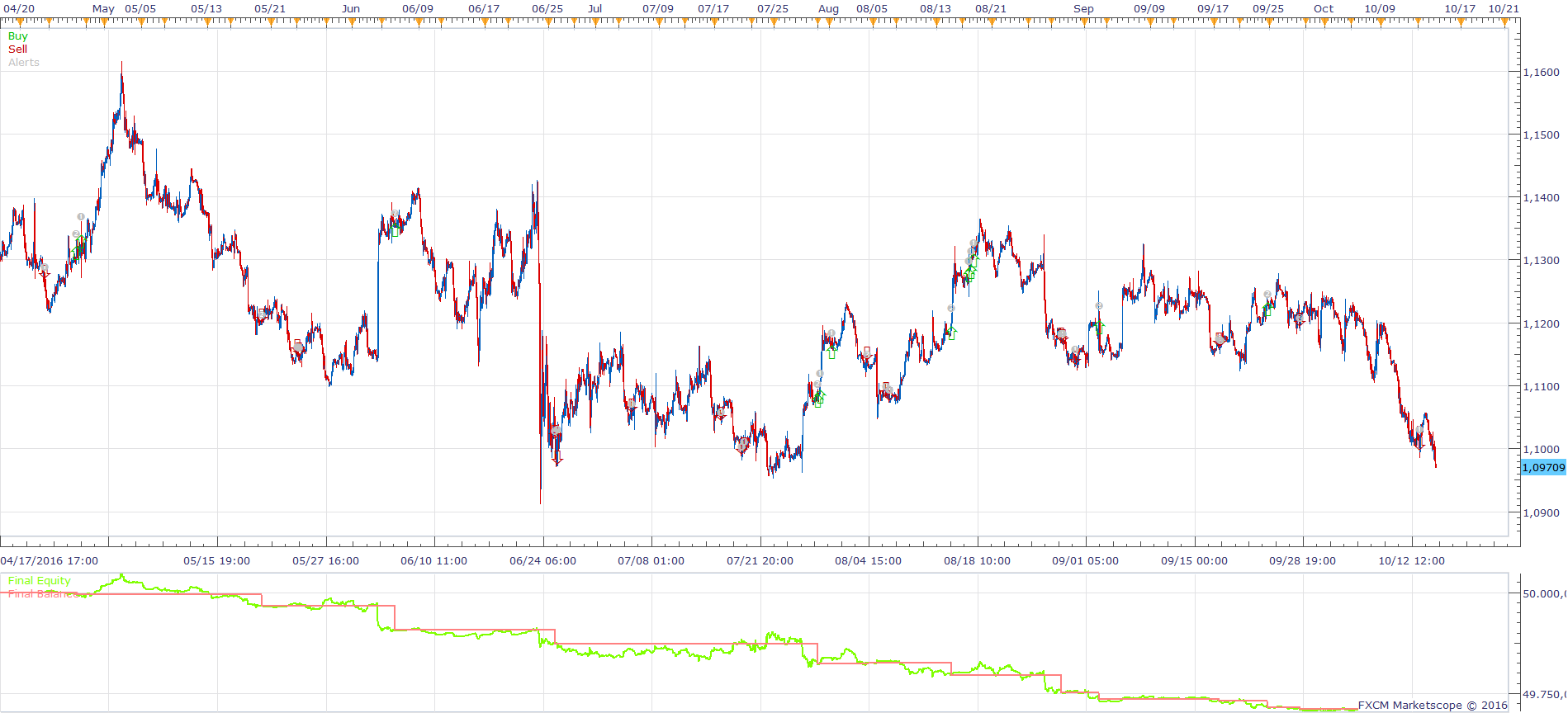Click the 1,1500 price axis label
Screen dimensions: 1568x713
tap(1541, 135)
